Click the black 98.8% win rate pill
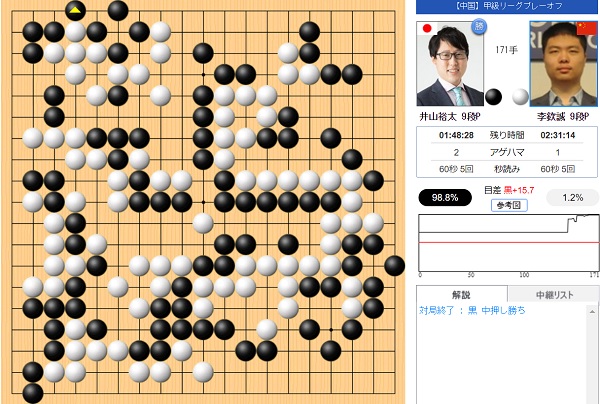Screen dimensions: 600x404 445,198
